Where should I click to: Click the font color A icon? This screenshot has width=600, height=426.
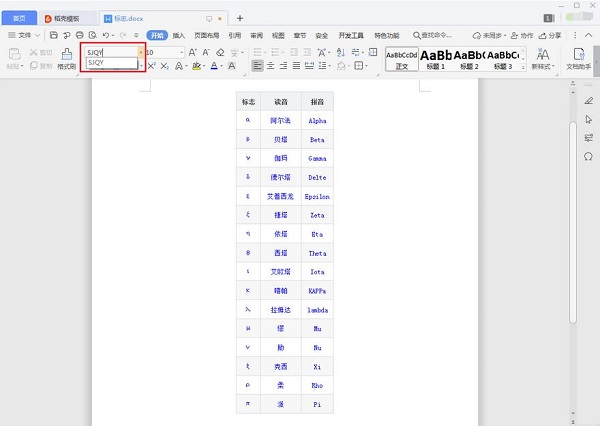[214, 66]
